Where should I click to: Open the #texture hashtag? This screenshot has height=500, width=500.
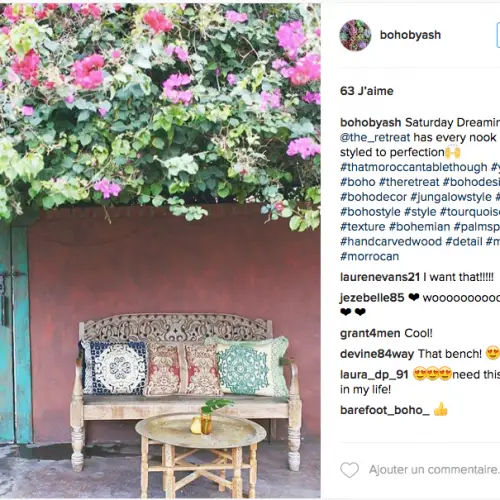coord(363,227)
